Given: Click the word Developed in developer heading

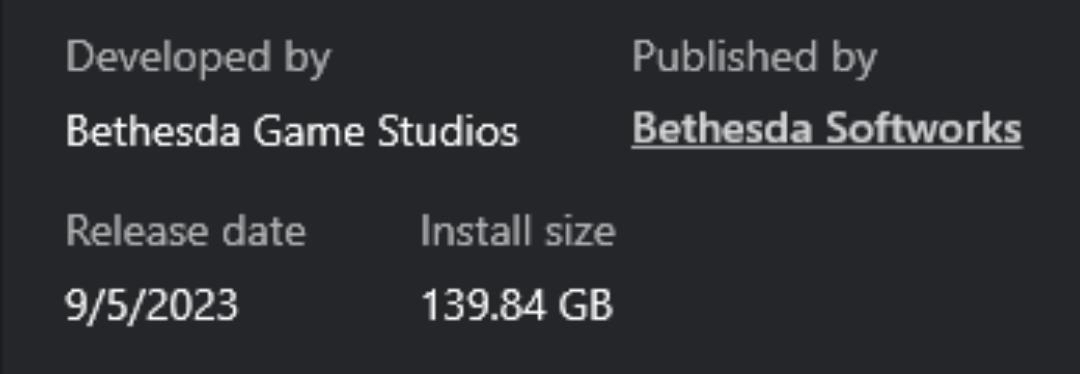Looking at the screenshot, I should pyautogui.click(x=168, y=58).
